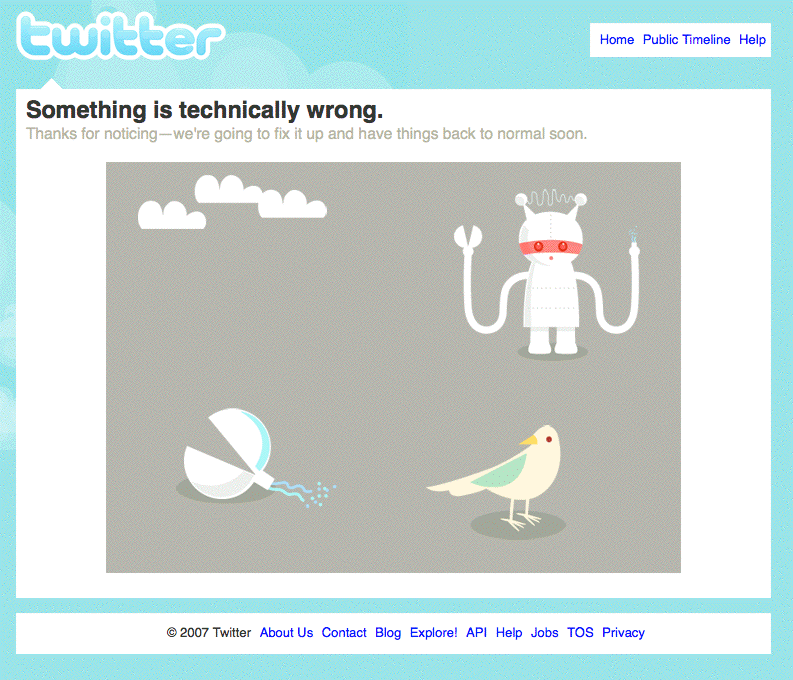Click the robot's wiry antenna head
Image resolution: width=793 pixels, height=680 pixels.
click(551, 198)
